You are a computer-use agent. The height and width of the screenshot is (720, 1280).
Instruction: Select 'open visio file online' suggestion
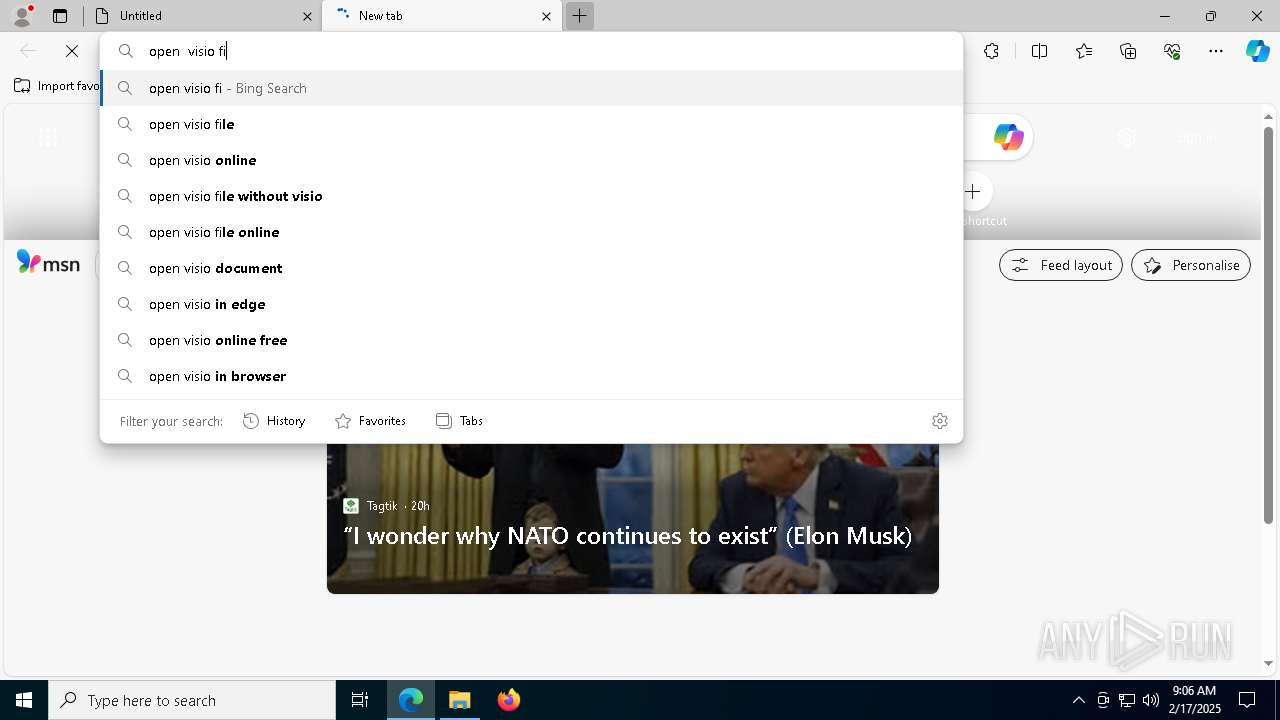coord(532,232)
